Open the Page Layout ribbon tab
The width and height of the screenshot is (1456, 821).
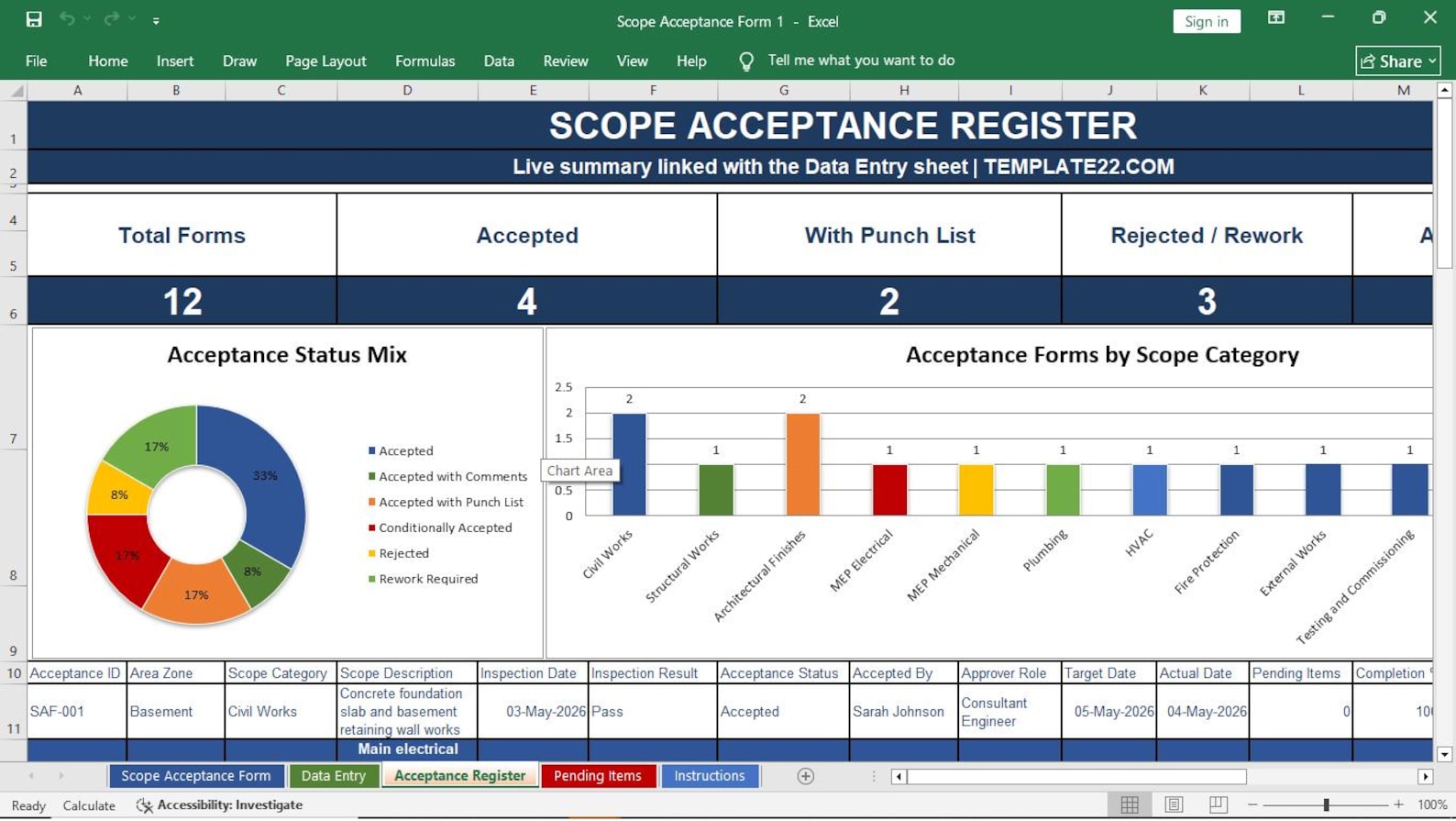[325, 61]
